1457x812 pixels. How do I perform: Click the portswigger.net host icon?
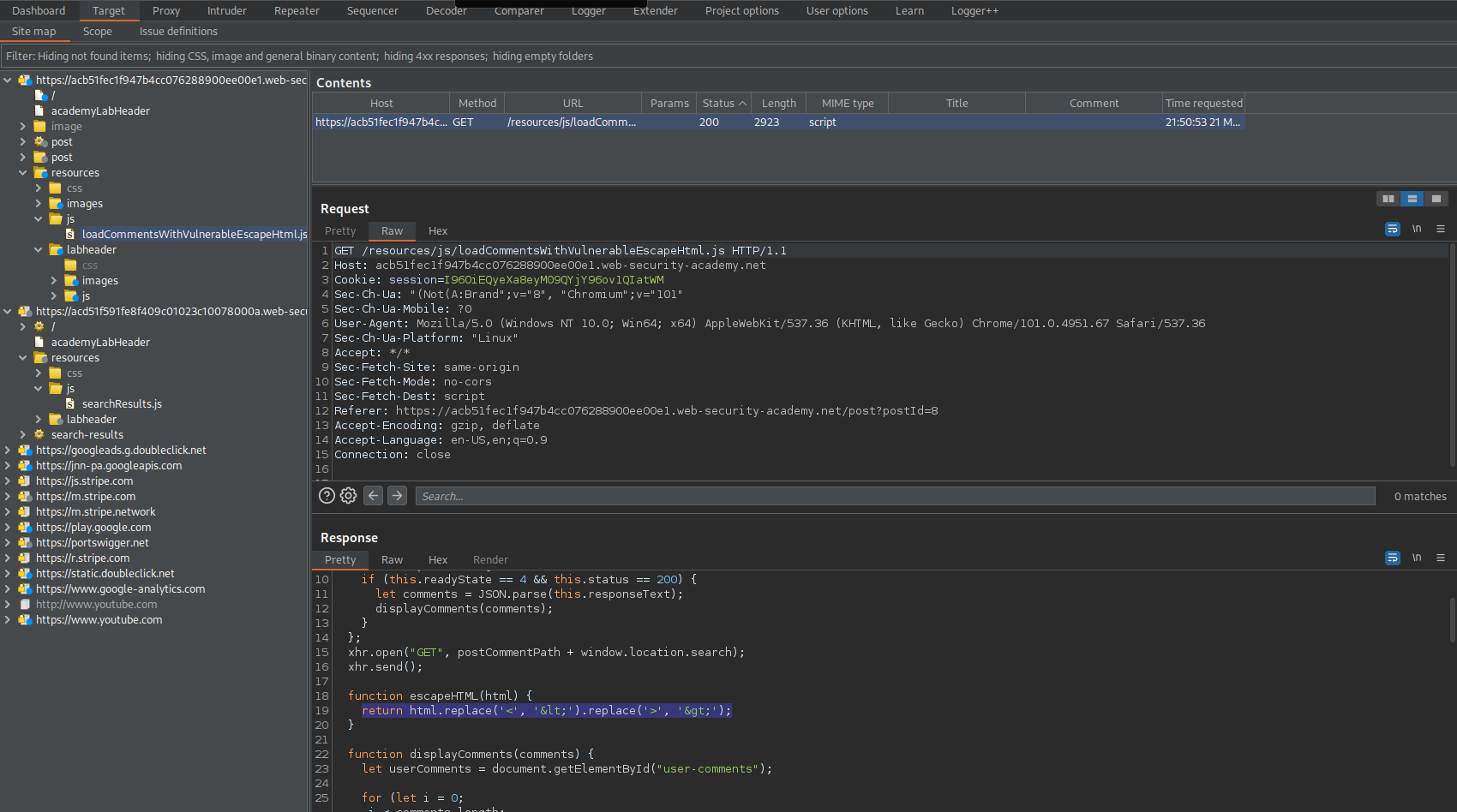pos(25,542)
